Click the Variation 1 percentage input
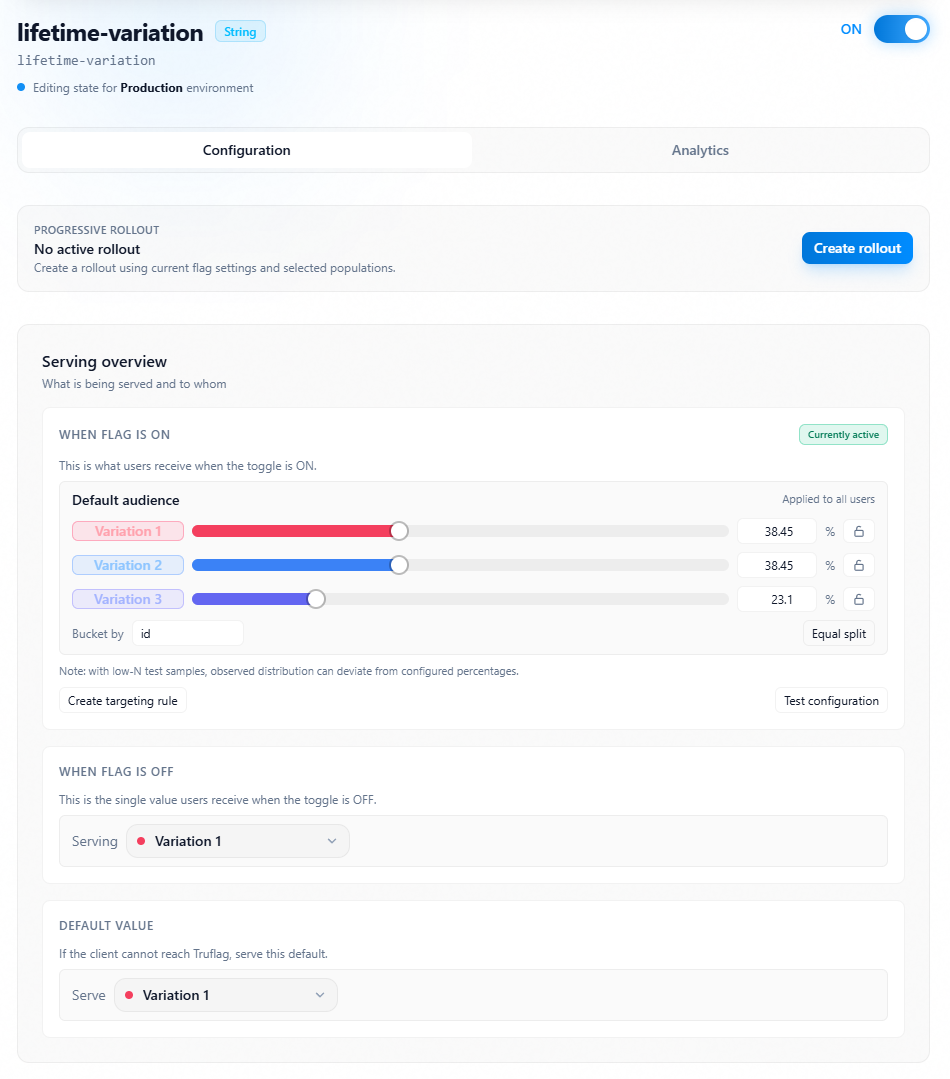950x1079 pixels. (x=777, y=531)
